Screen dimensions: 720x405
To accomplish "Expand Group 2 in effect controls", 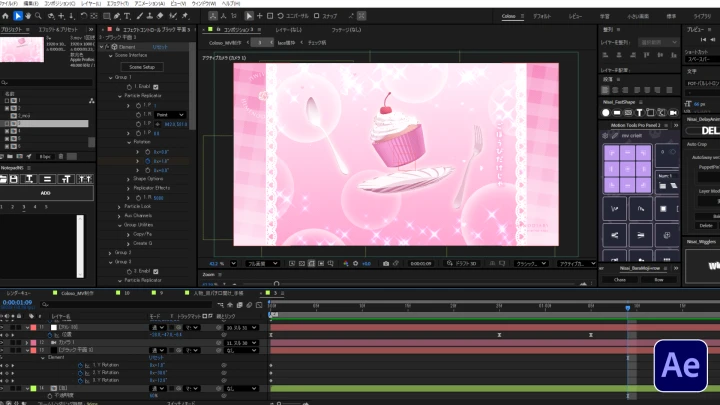I will pyautogui.click(x=110, y=253).
